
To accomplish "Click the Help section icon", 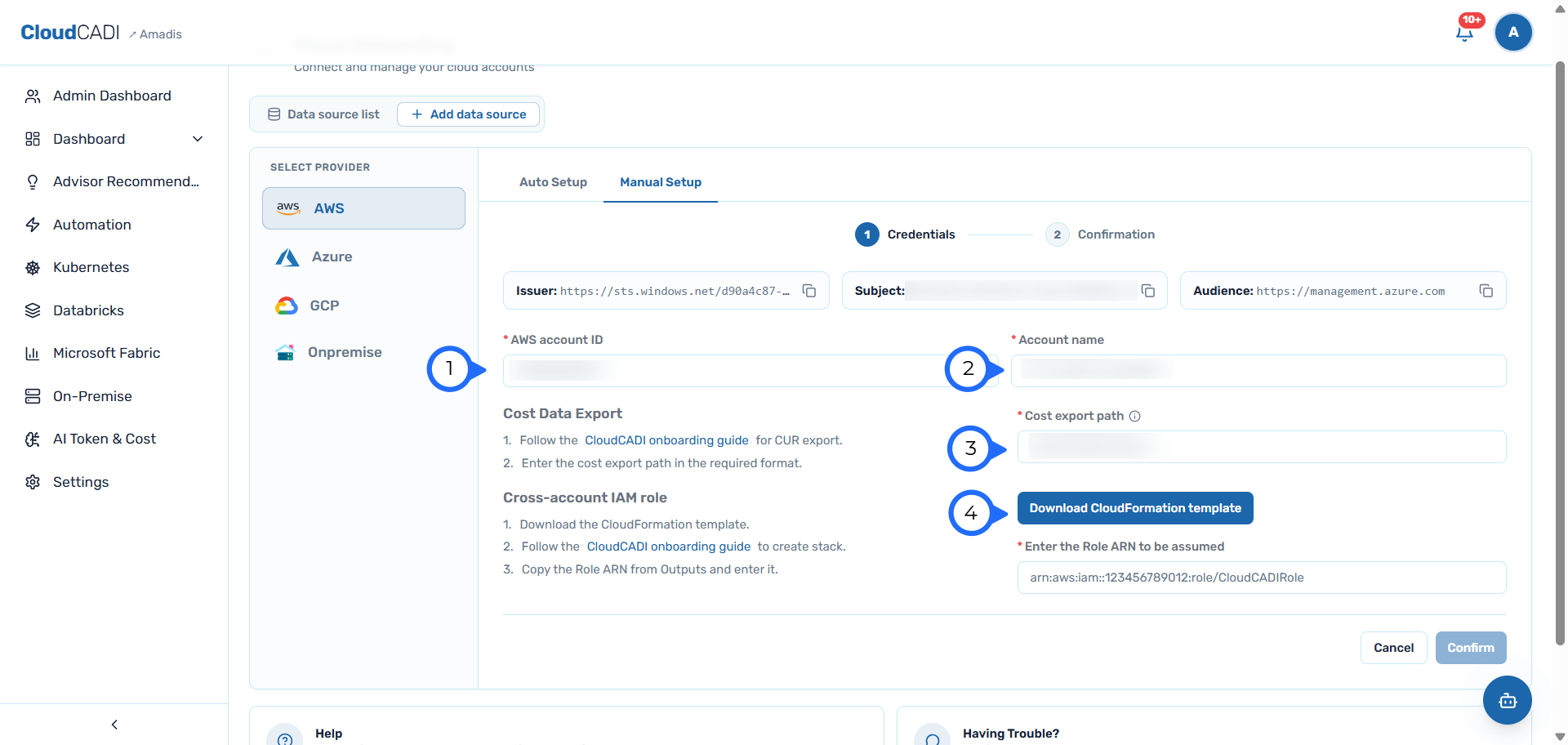I will click(284, 735).
